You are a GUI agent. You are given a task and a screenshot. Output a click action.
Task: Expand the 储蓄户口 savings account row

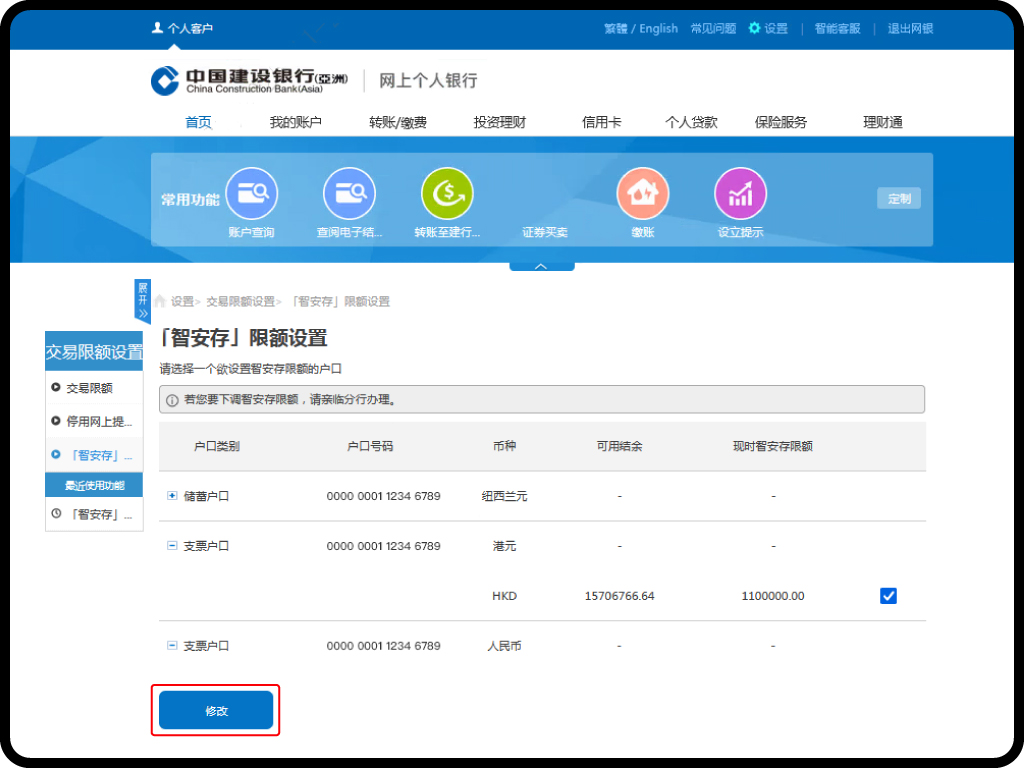click(172, 496)
